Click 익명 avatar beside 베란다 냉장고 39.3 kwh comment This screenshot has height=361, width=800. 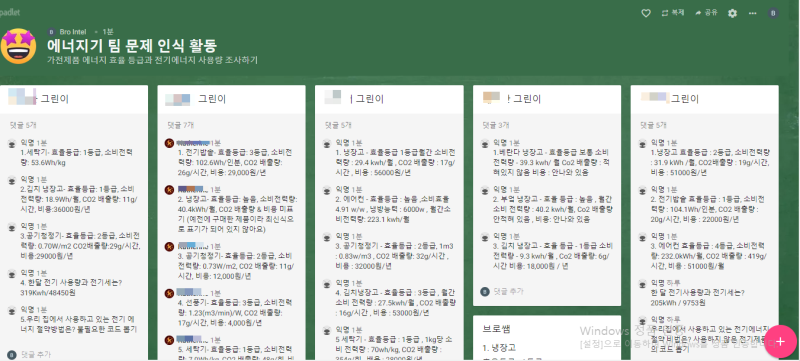(x=485, y=143)
